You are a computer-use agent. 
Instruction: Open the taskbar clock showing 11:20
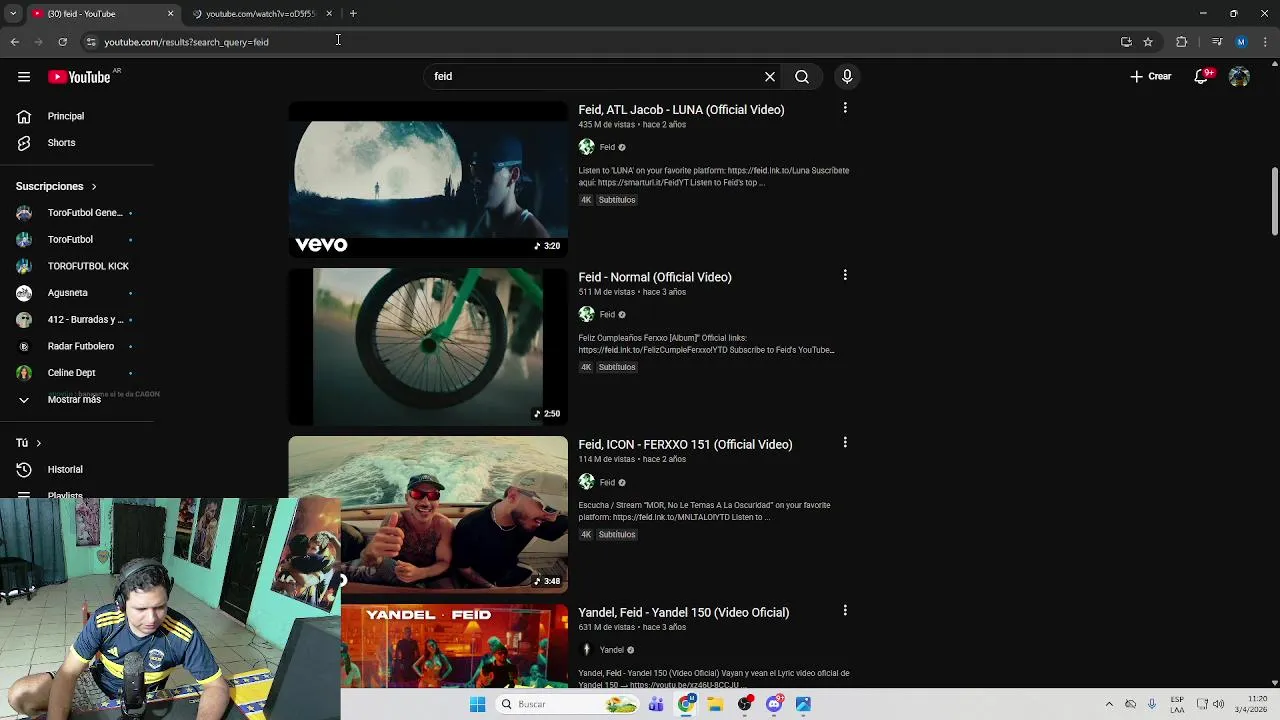click(1251, 704)
